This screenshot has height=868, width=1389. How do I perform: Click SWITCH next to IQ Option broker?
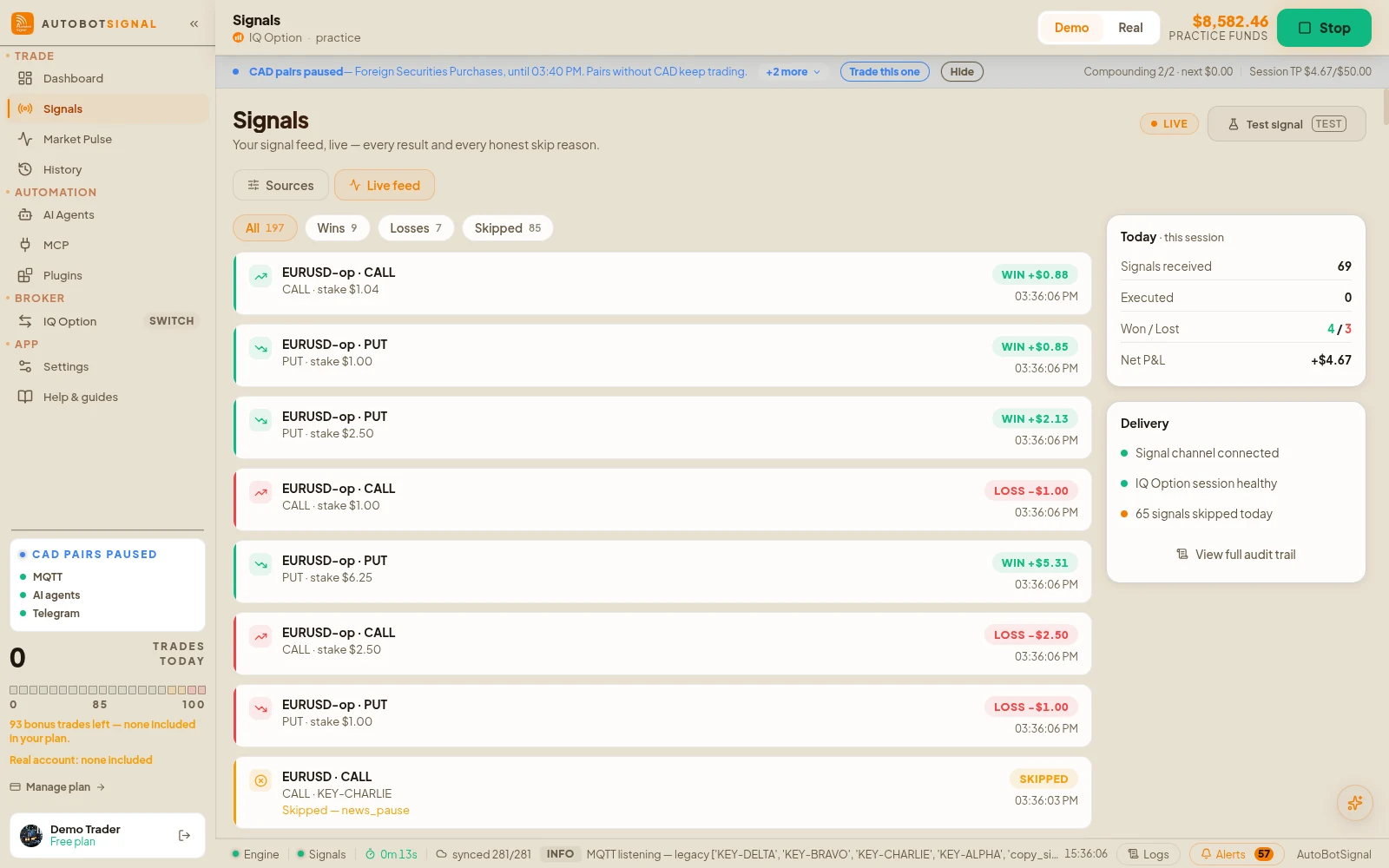(172, 321)
